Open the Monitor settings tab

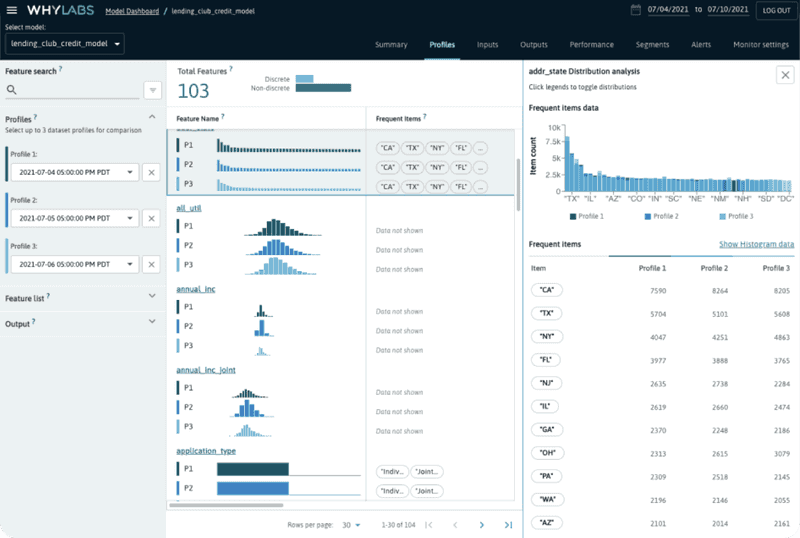coord(761,45)
